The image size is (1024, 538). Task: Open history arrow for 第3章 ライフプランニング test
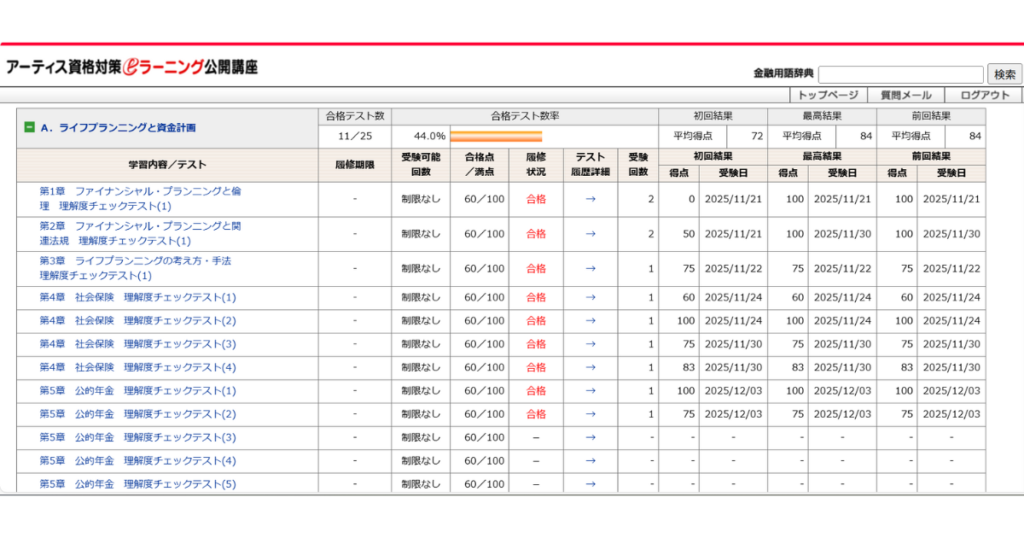590,269
